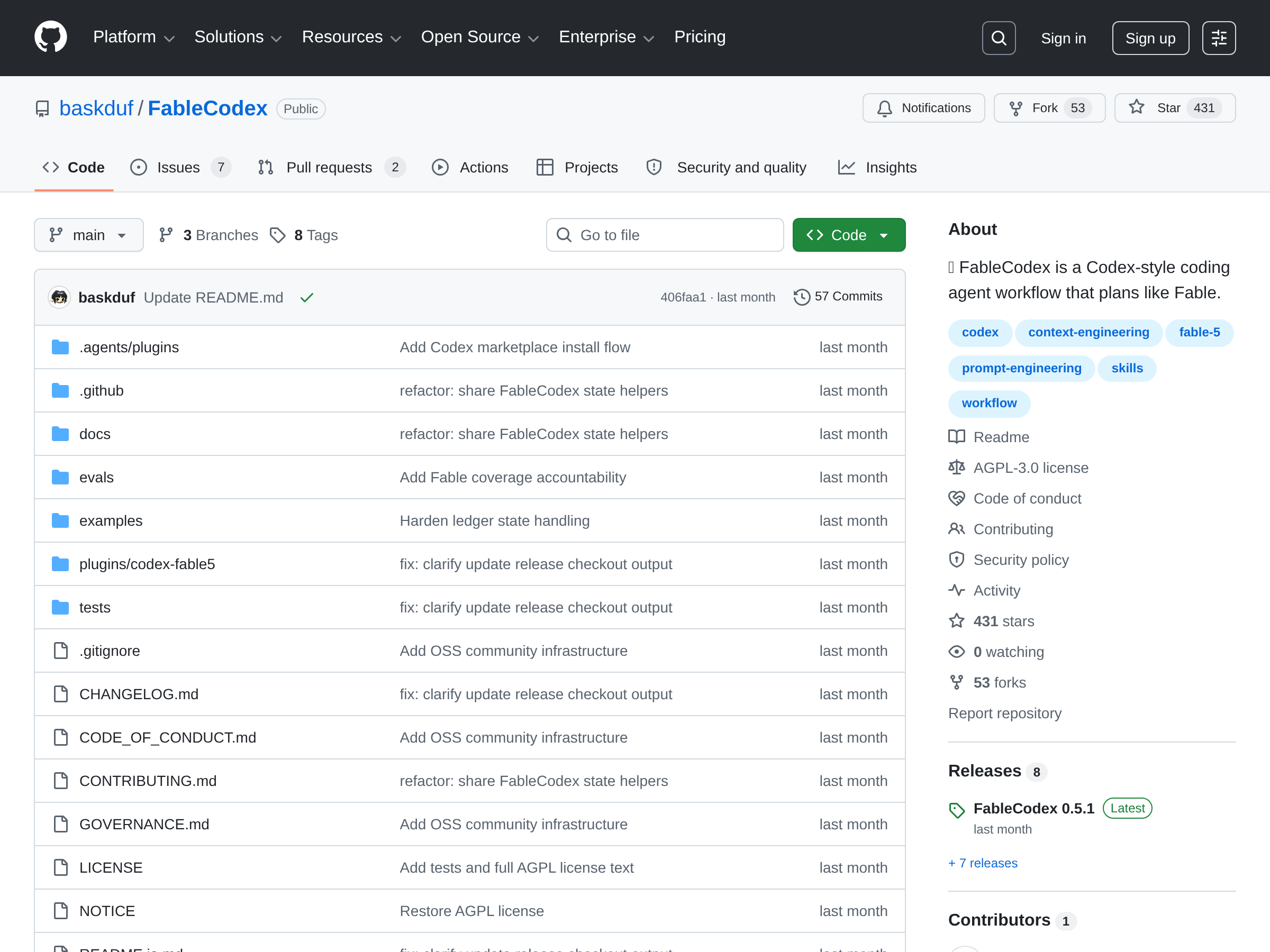This screenshot has width=1270, height=952.
Task: Click the .gitignore file icon
Action: (x=60, y=651)
